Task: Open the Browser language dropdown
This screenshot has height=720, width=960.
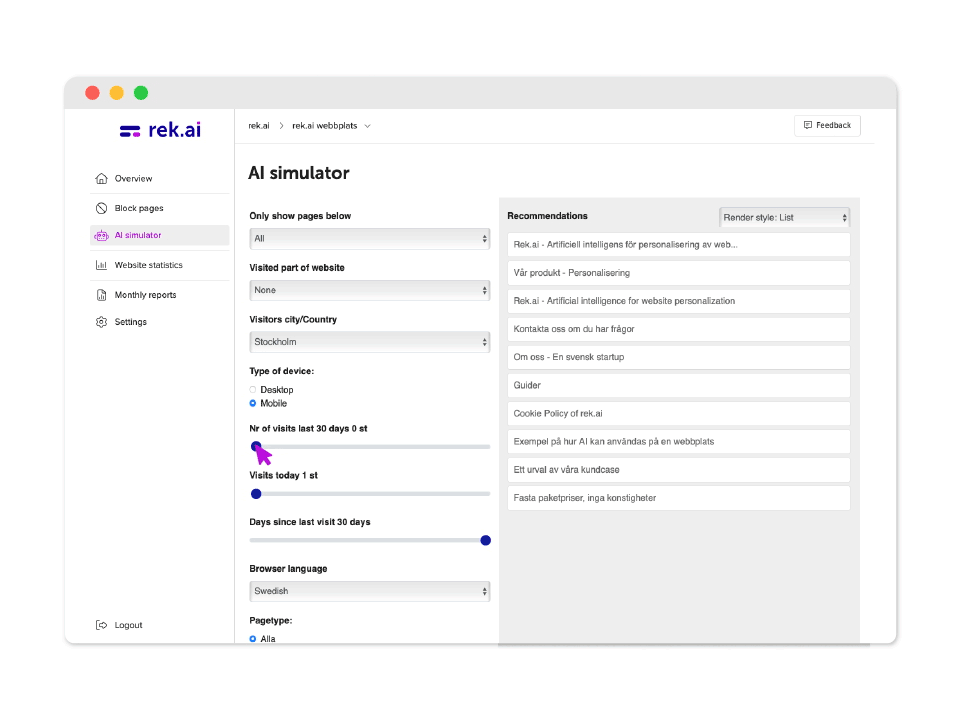Action: point(370,591)
